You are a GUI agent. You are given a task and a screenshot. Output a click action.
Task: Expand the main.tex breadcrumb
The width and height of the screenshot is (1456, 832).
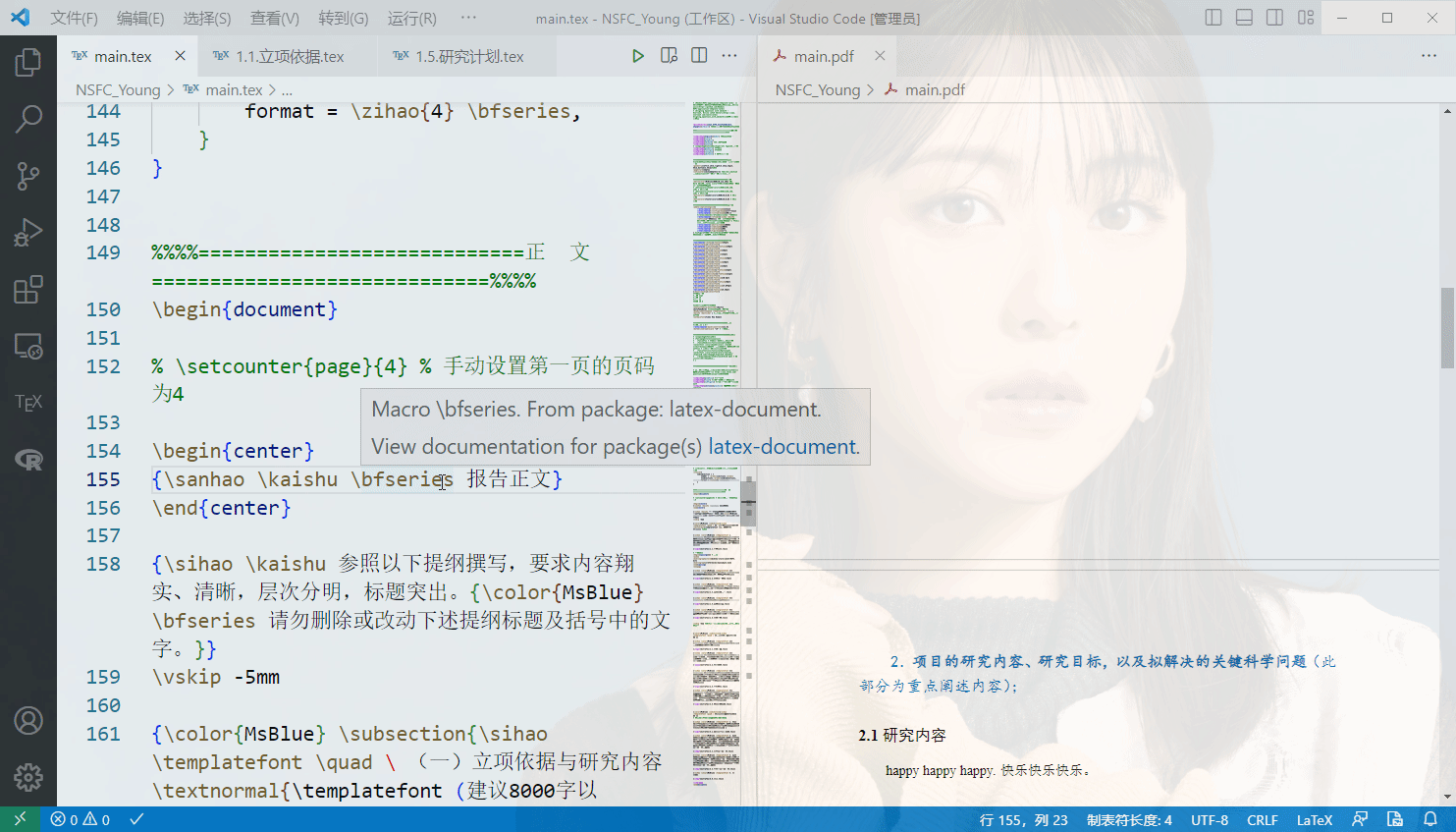point(234,89)
